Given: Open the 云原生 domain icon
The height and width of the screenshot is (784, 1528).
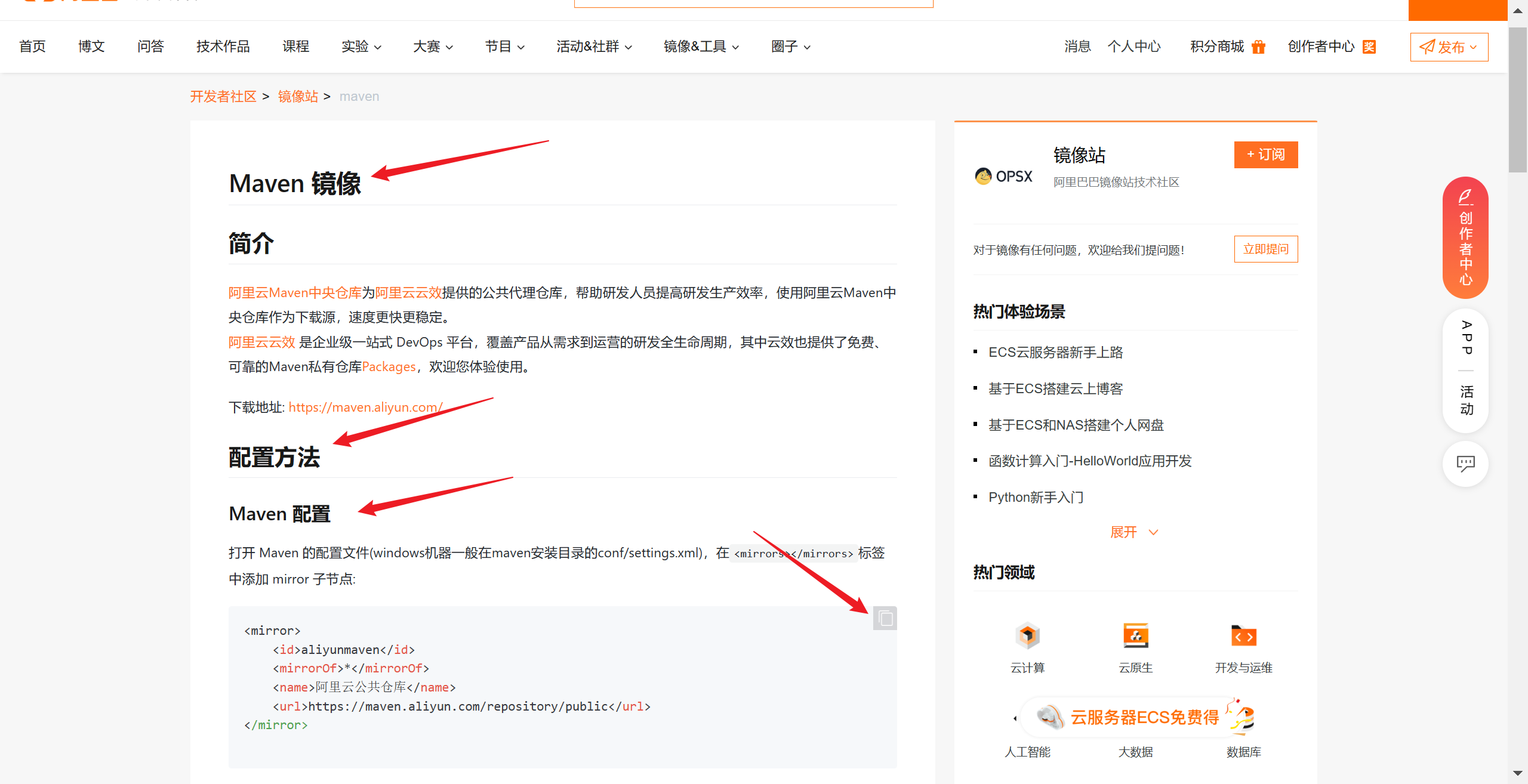Looking at the screenshot, I should [1135, 636].
